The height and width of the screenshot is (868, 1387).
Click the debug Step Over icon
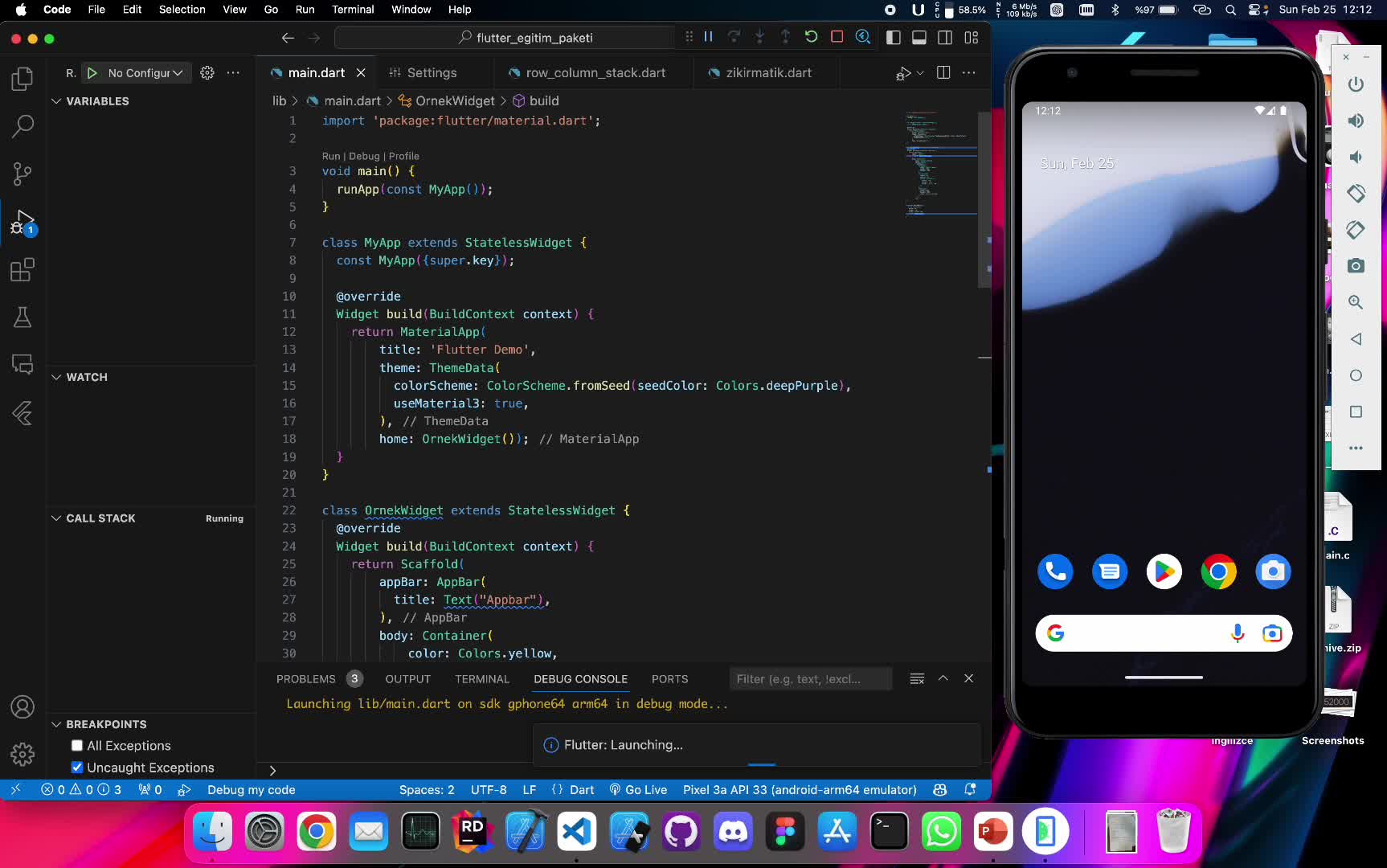[x=734, y=37]
